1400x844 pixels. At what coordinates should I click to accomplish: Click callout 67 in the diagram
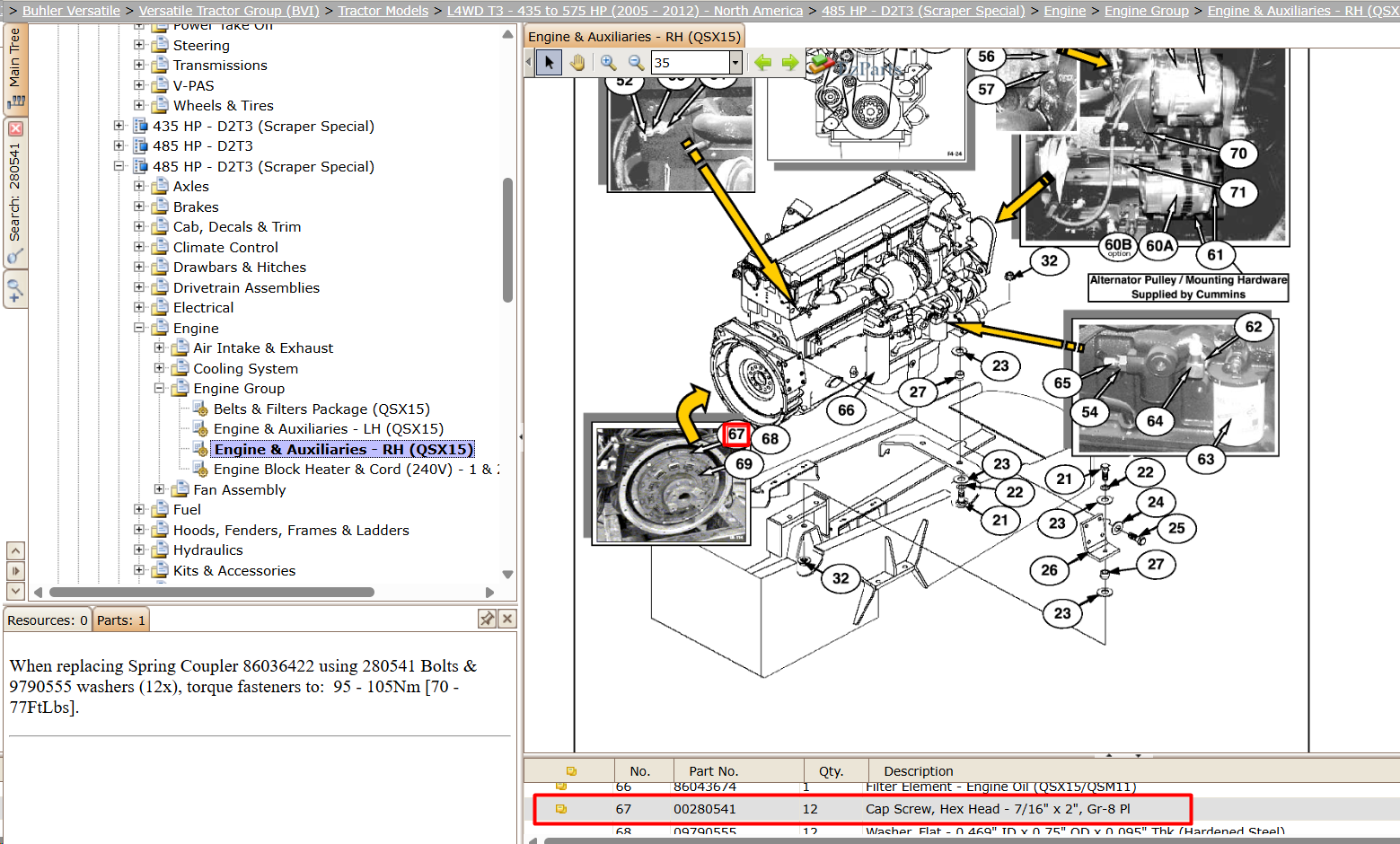(x=736, y=435)
